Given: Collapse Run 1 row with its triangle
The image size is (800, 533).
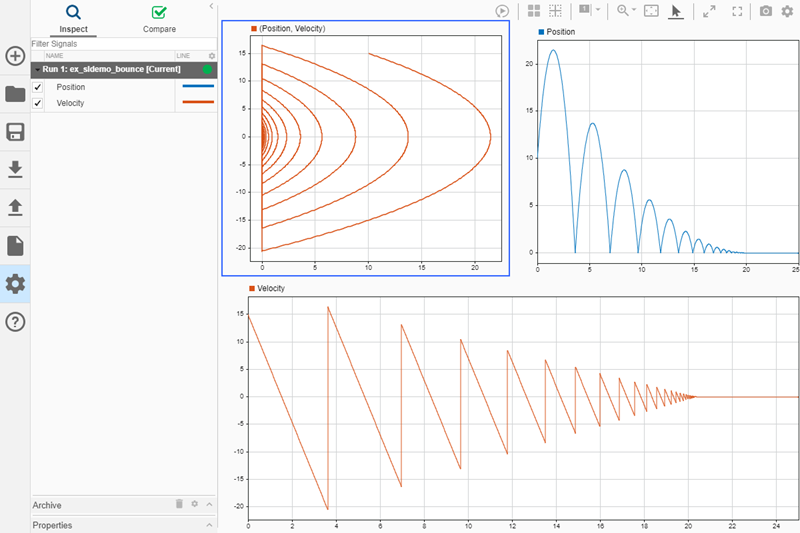Looking at the screenshot, I should [37, 69].
